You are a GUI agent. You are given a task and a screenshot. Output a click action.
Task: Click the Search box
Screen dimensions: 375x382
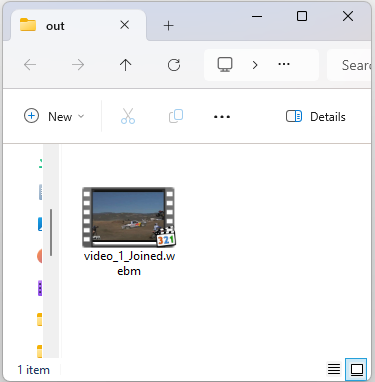click(x=350, y=65)
